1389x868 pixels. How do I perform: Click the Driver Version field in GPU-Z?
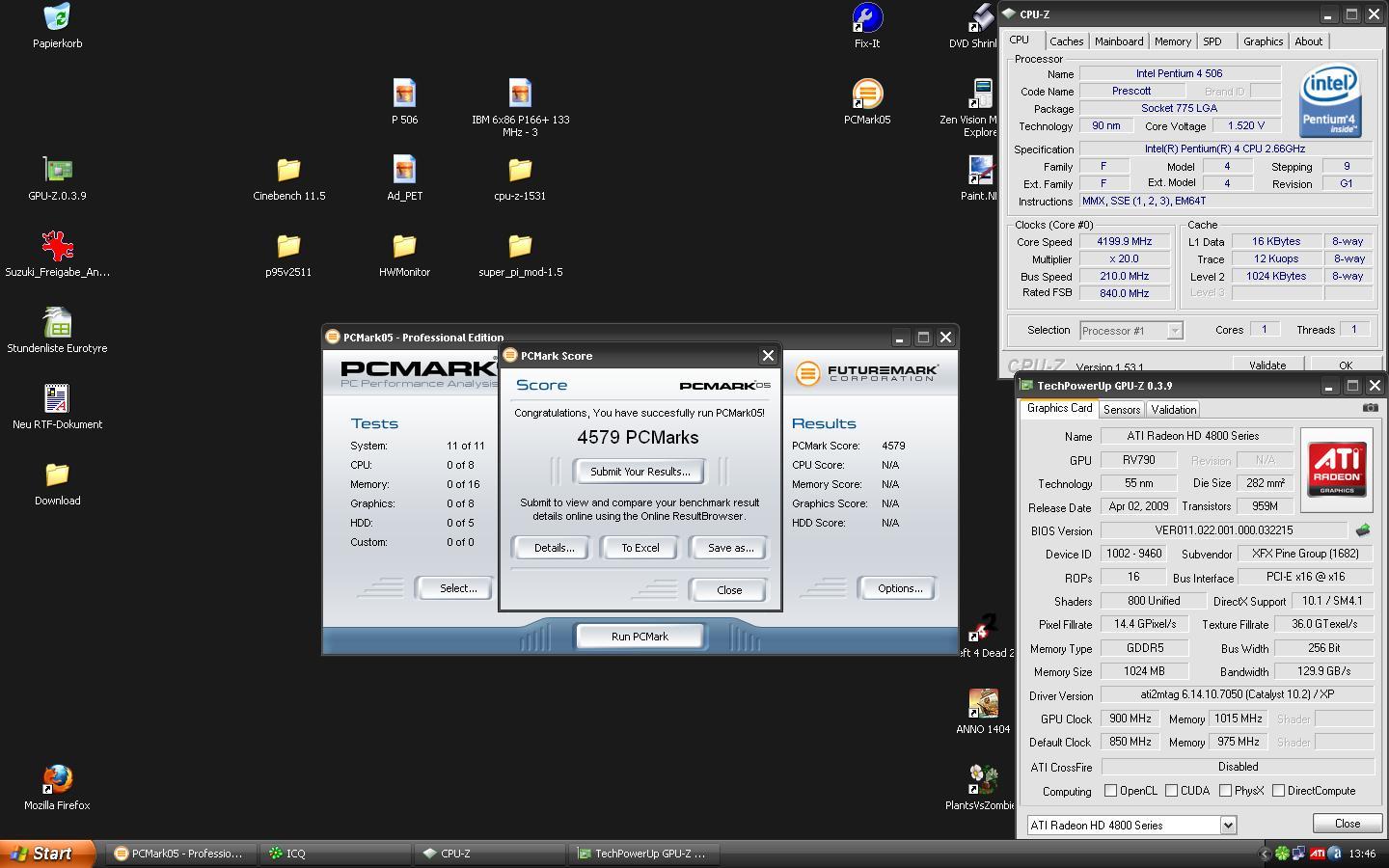click(1238, 694)
